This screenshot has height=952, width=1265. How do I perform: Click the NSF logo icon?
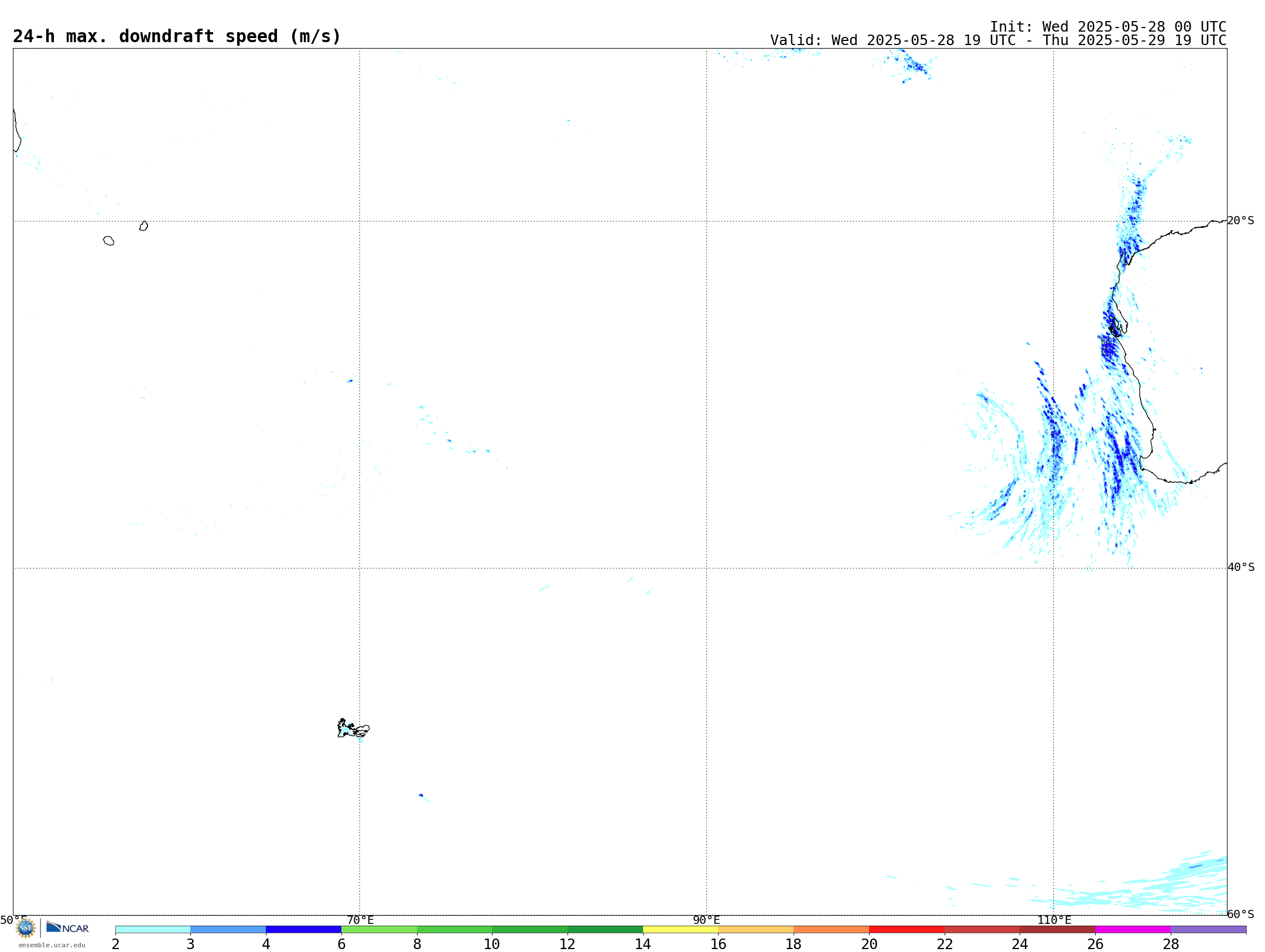26,928
